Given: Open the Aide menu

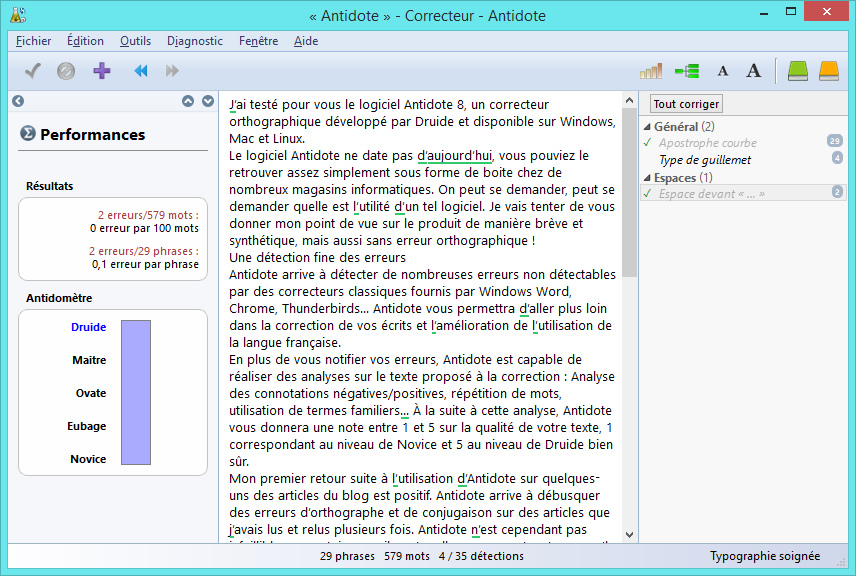Looking at the screenshot, I should point(306,41).
